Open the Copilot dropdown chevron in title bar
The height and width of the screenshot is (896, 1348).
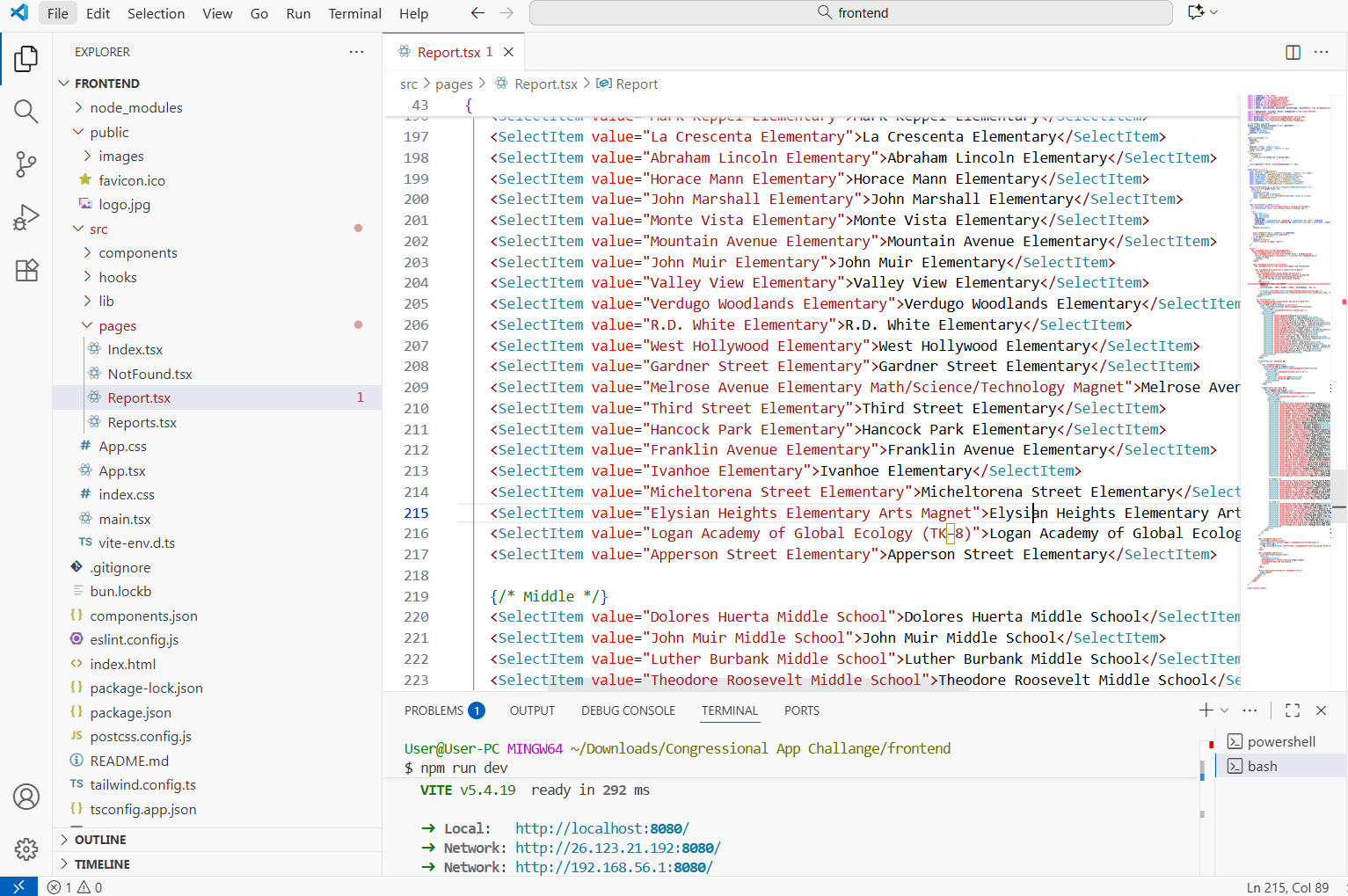click(1214, 12)
